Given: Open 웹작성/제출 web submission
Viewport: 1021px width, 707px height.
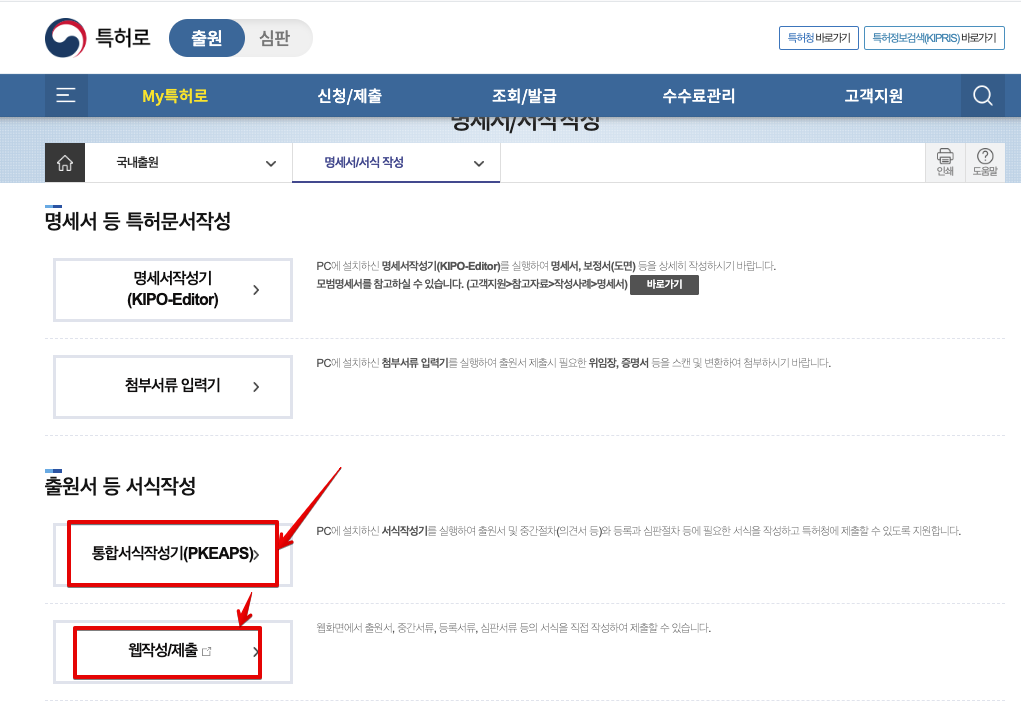Looking at the screenshot, I should coord(166,651).
